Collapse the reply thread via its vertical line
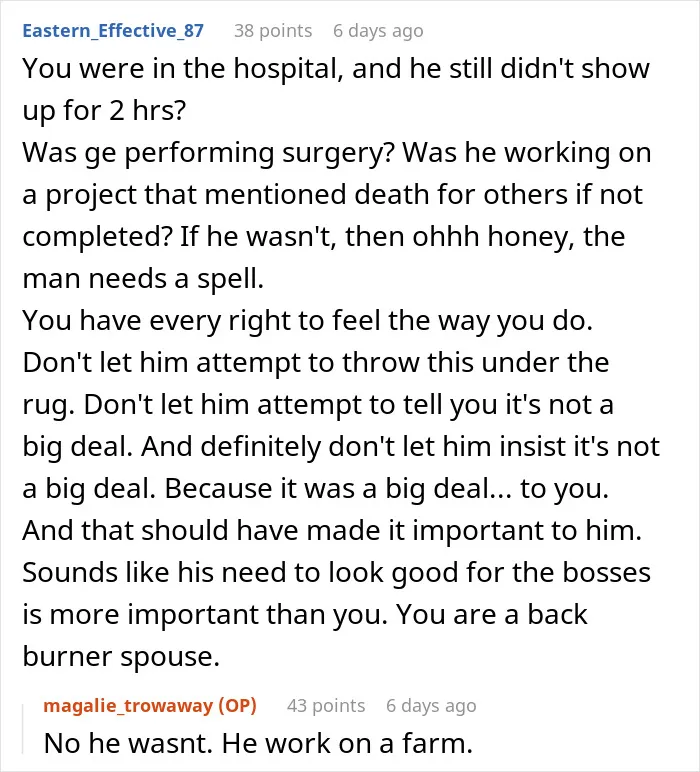700x772 pixels. tap(23, 729)
